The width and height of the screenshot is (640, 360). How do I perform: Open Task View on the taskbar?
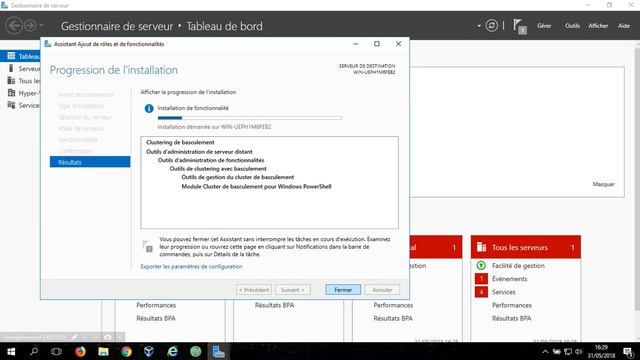click(x=56, y=351)
